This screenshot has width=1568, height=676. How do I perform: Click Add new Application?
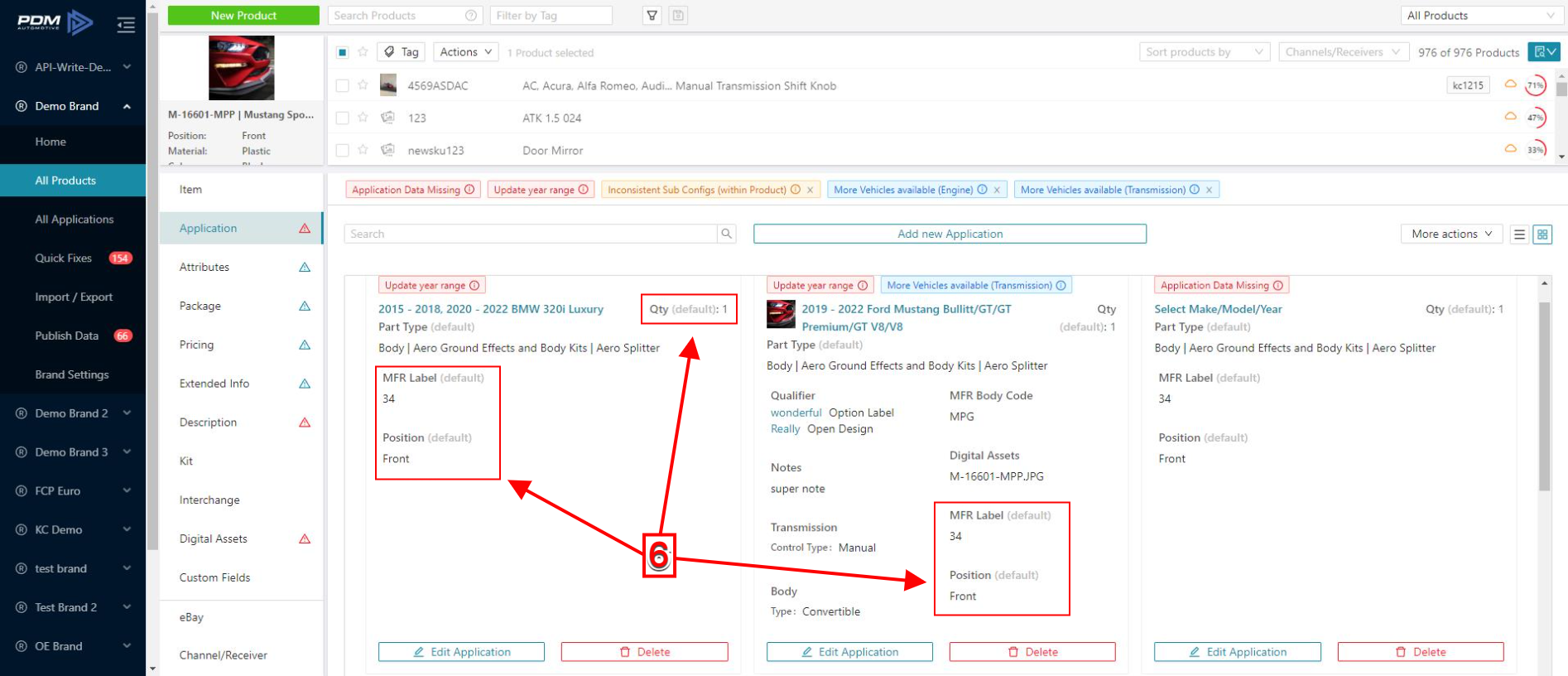[950, 234]
